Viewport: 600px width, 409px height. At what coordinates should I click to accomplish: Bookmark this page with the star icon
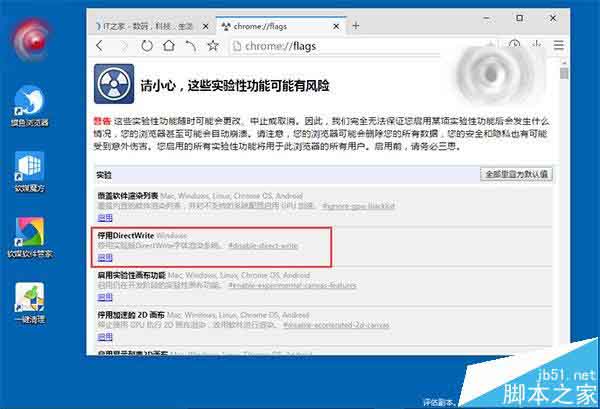(213, 46)
